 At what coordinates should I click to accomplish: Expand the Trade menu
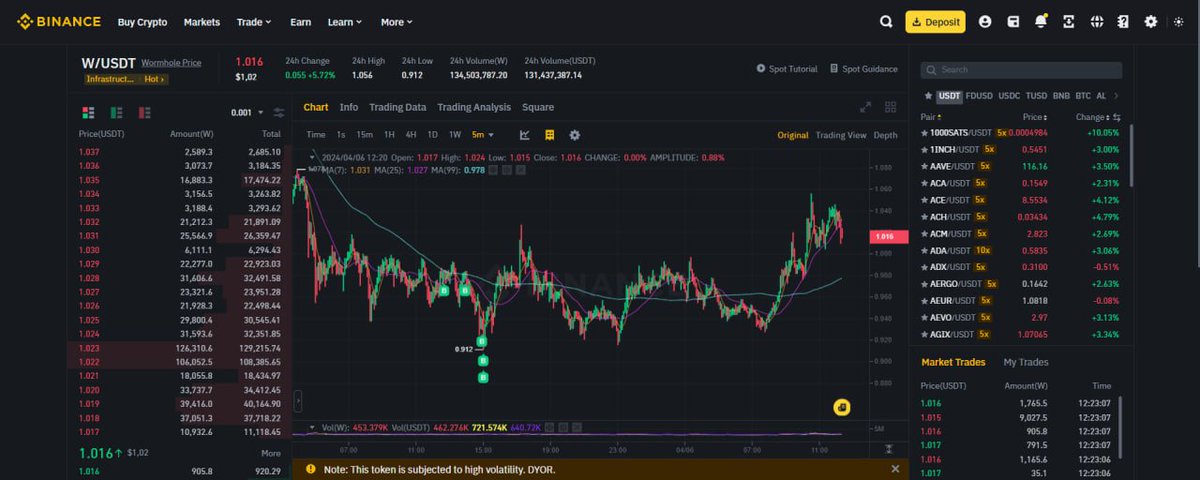(x=255, y=21)
